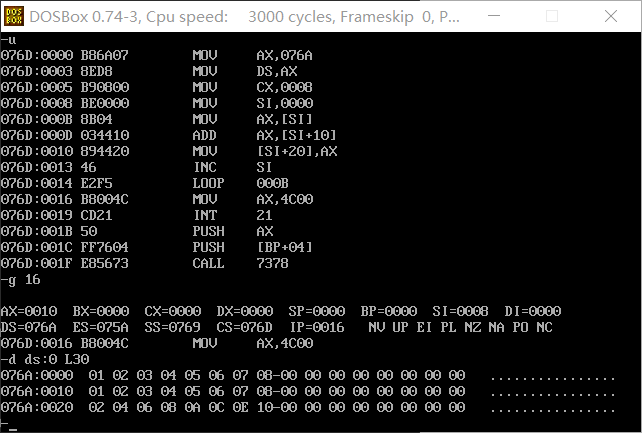Click the ES=075A segment register
Image resolution: width=642 pixels, height=433 pixels.
click(x=101, y=327)
